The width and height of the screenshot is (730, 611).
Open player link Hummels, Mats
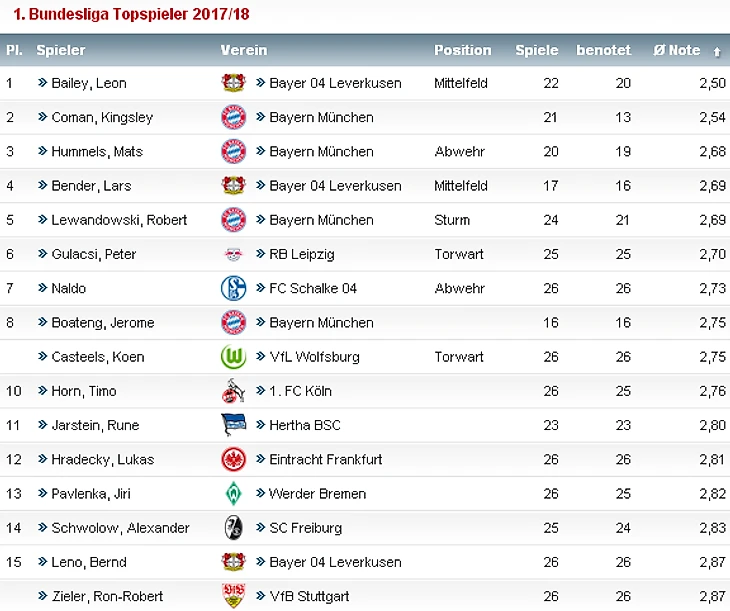97,152
